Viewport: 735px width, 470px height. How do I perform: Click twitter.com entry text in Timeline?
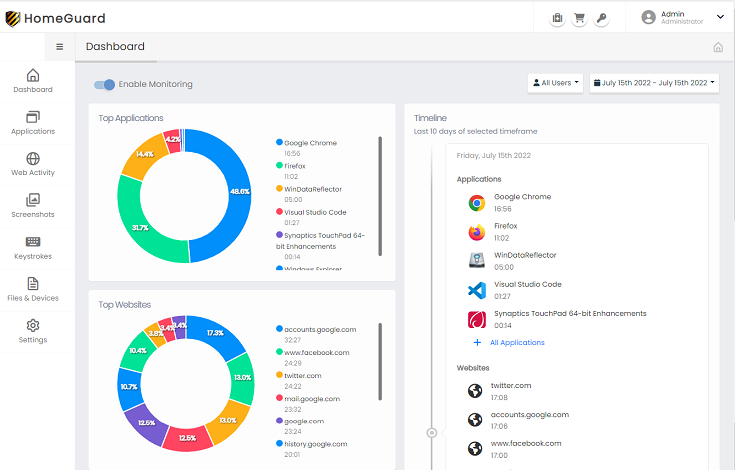(510, 386)
